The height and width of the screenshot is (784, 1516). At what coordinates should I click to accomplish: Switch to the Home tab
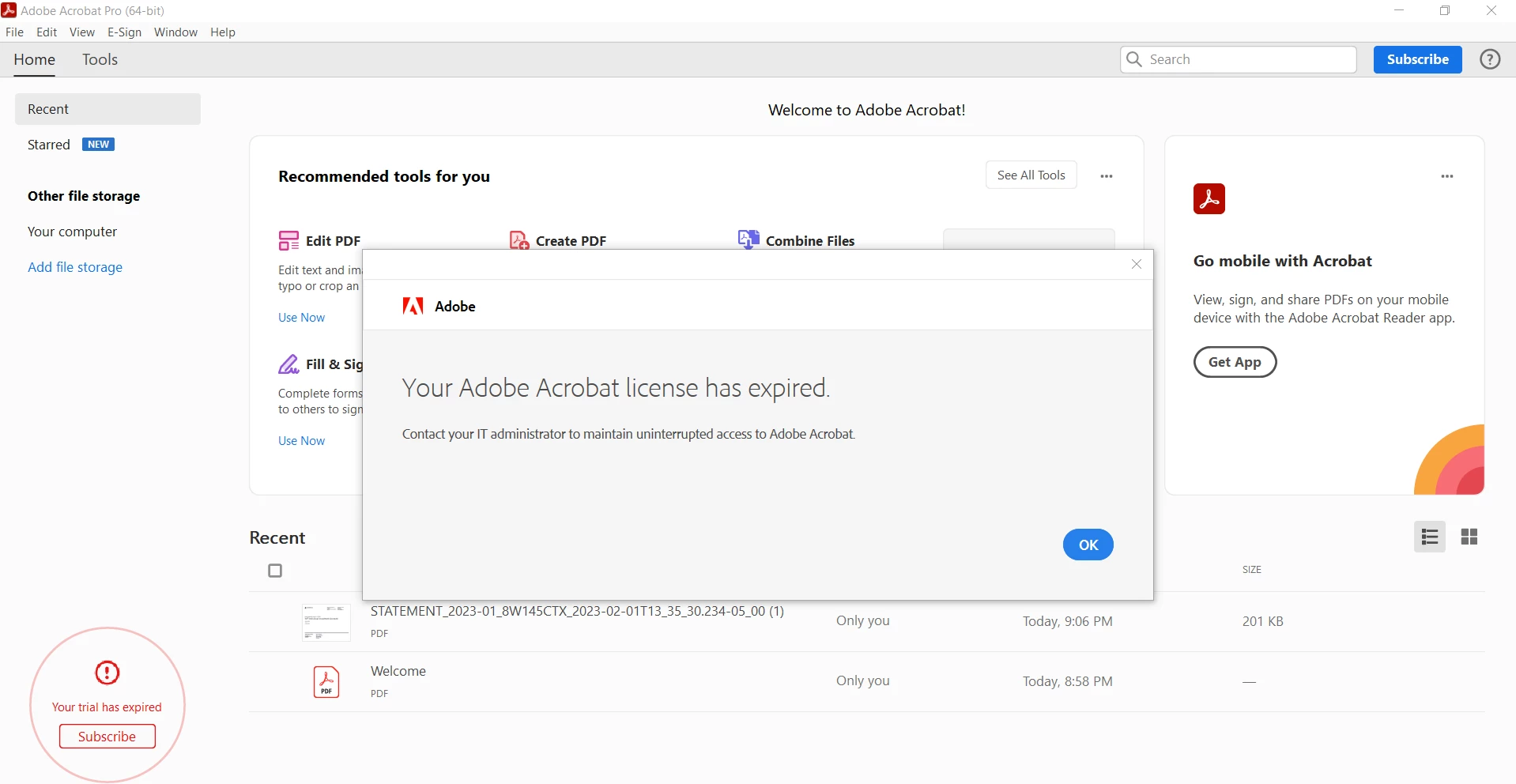[x=35, y=59]
